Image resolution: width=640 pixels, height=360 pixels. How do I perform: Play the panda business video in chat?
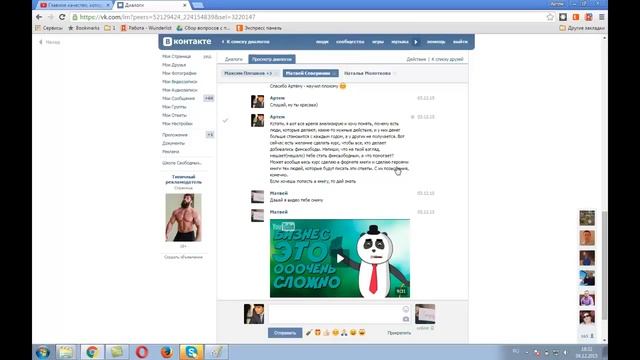click(340, 258)
